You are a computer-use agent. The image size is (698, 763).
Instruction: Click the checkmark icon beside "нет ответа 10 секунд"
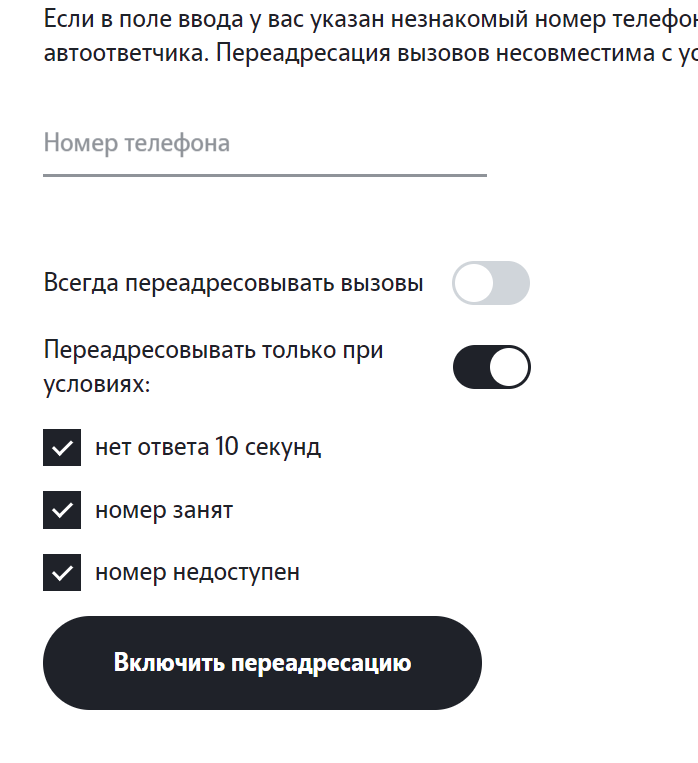[x=62, y=447]
